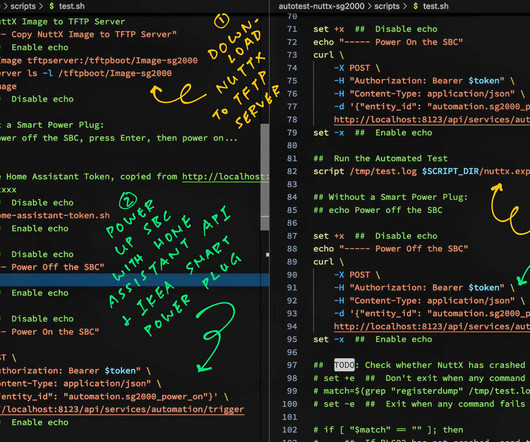Click line number 82 in the gutter
The height and width of the screenshot is (442, 530).
[x=292, y=171]
